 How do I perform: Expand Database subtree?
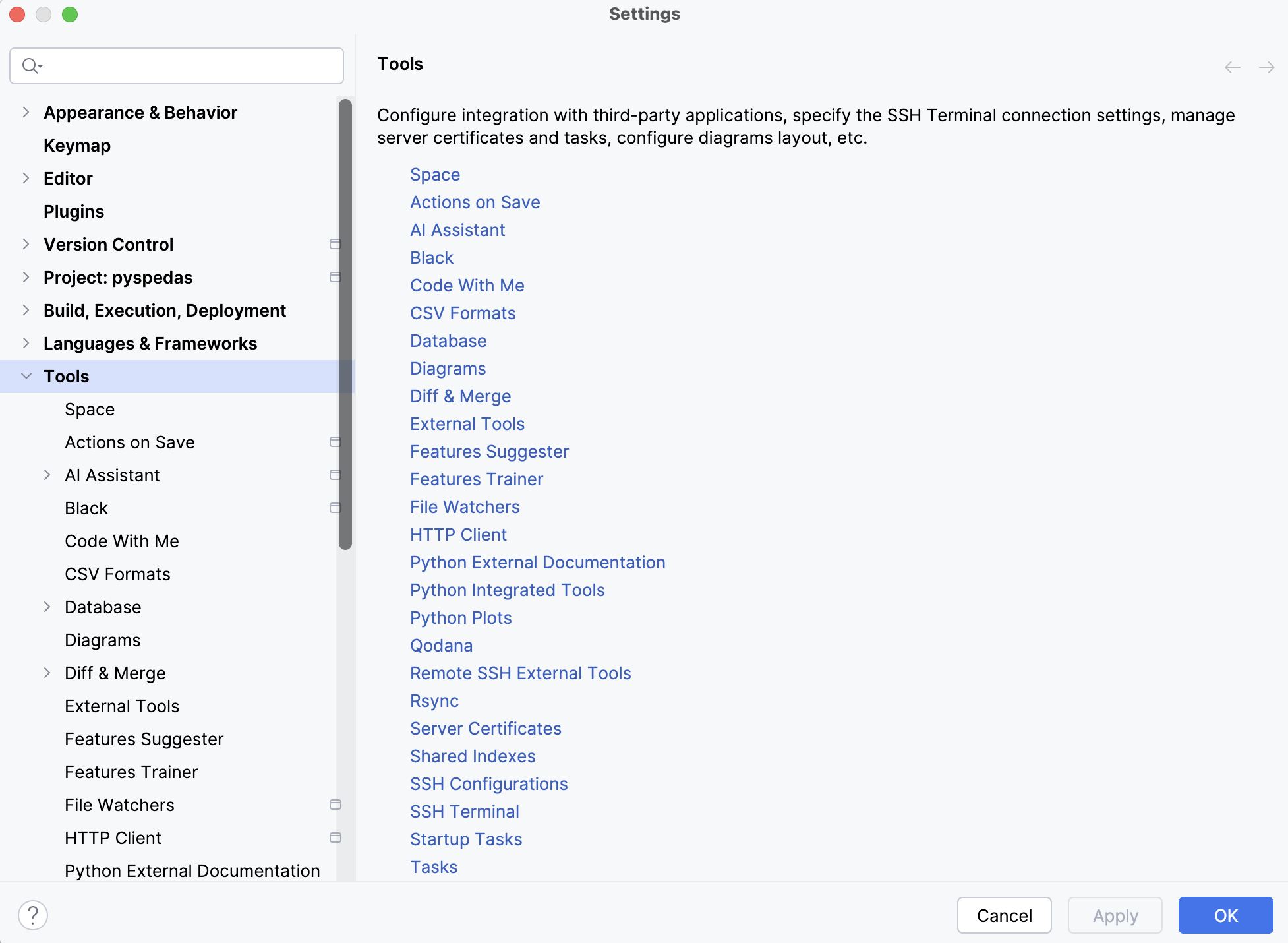click(47, 607)
